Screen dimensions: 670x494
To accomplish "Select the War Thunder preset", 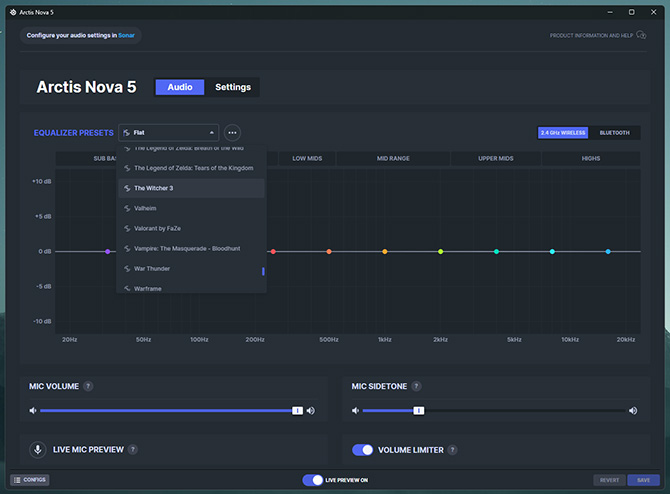I will [191, 268].
